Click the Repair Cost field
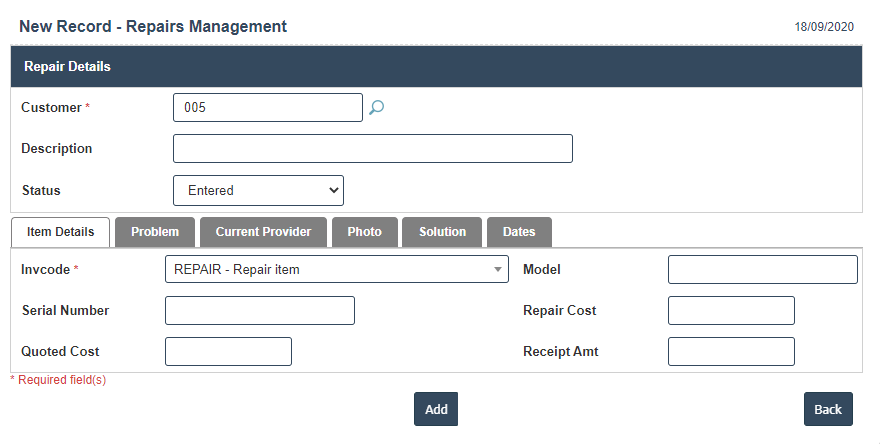The image size is (880, 444). 730,311
